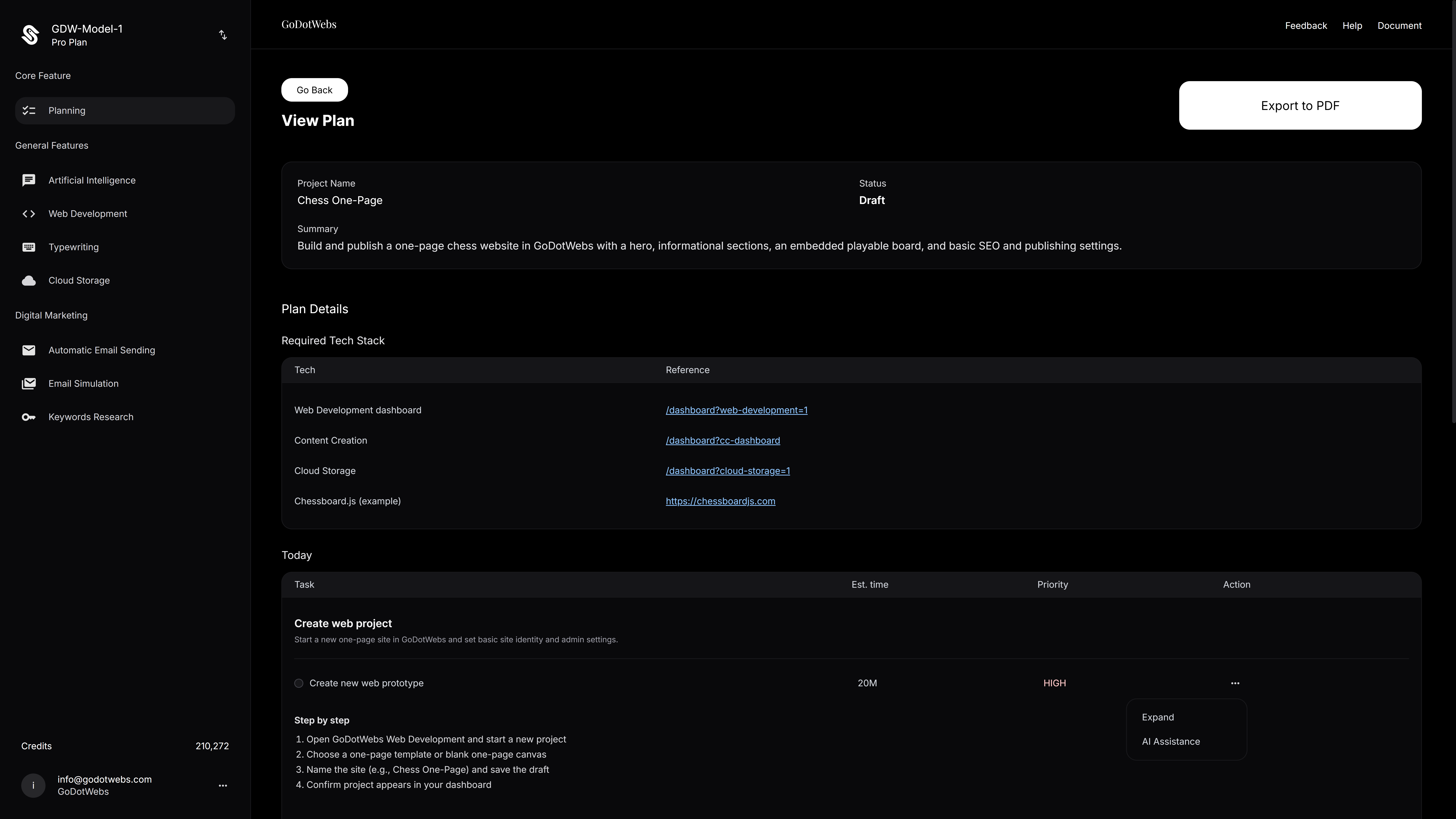Click the Keywords Research key icon

pyautogui.click(x=29, y=417)
